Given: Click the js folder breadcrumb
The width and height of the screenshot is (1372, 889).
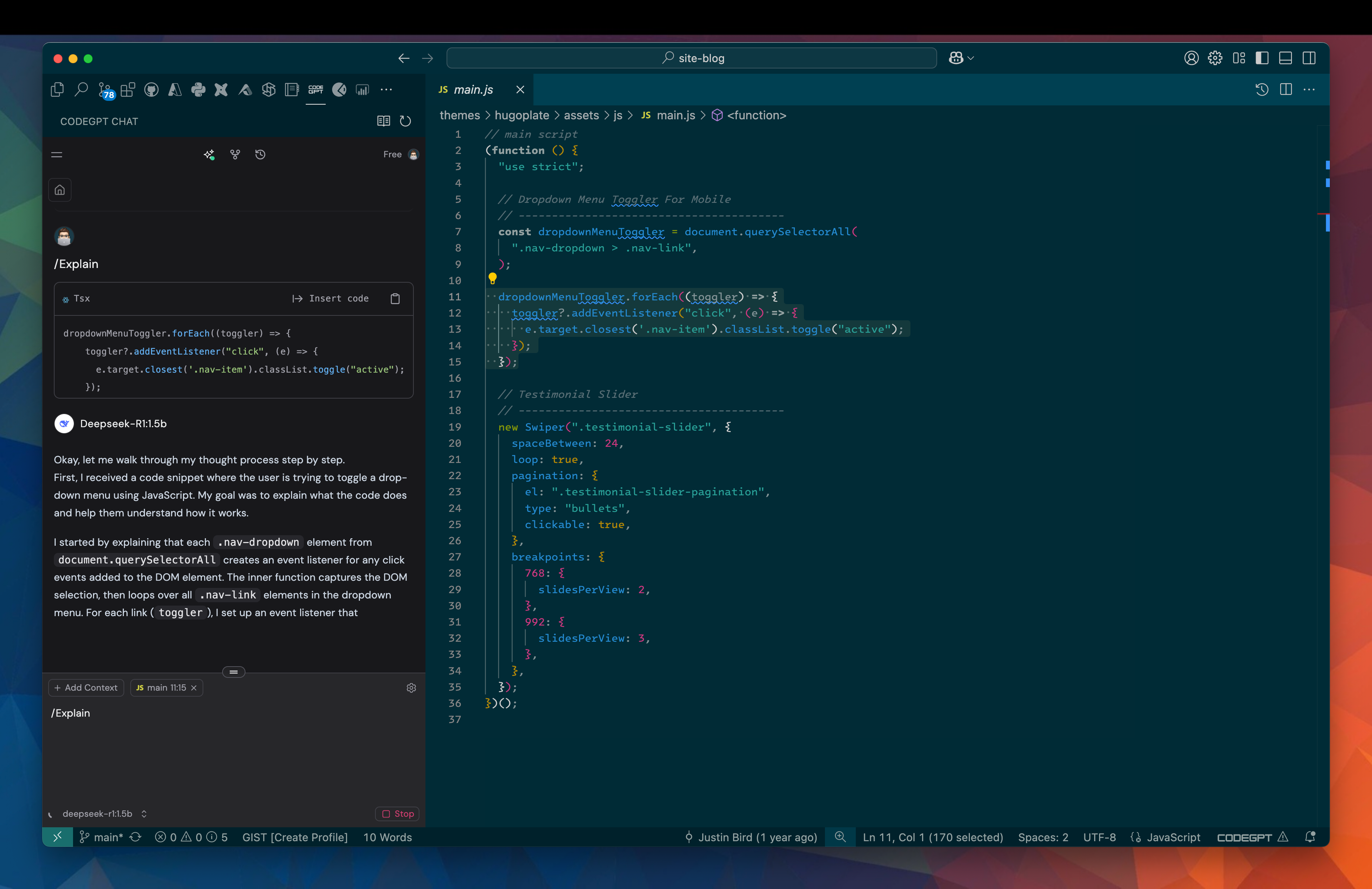Looking at the screenshot, I should [618, 115].
